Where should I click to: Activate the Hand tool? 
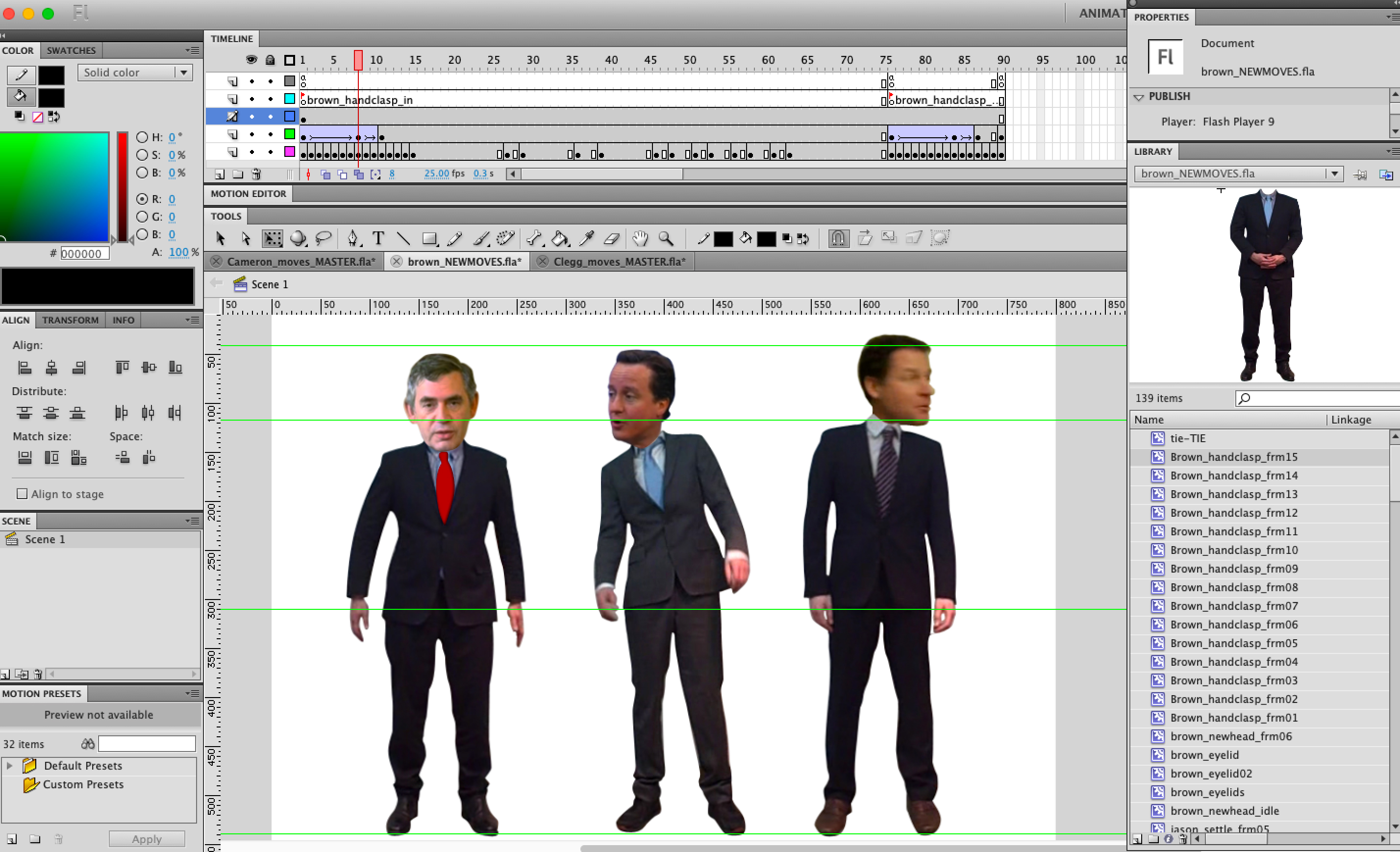pos(640,238)
